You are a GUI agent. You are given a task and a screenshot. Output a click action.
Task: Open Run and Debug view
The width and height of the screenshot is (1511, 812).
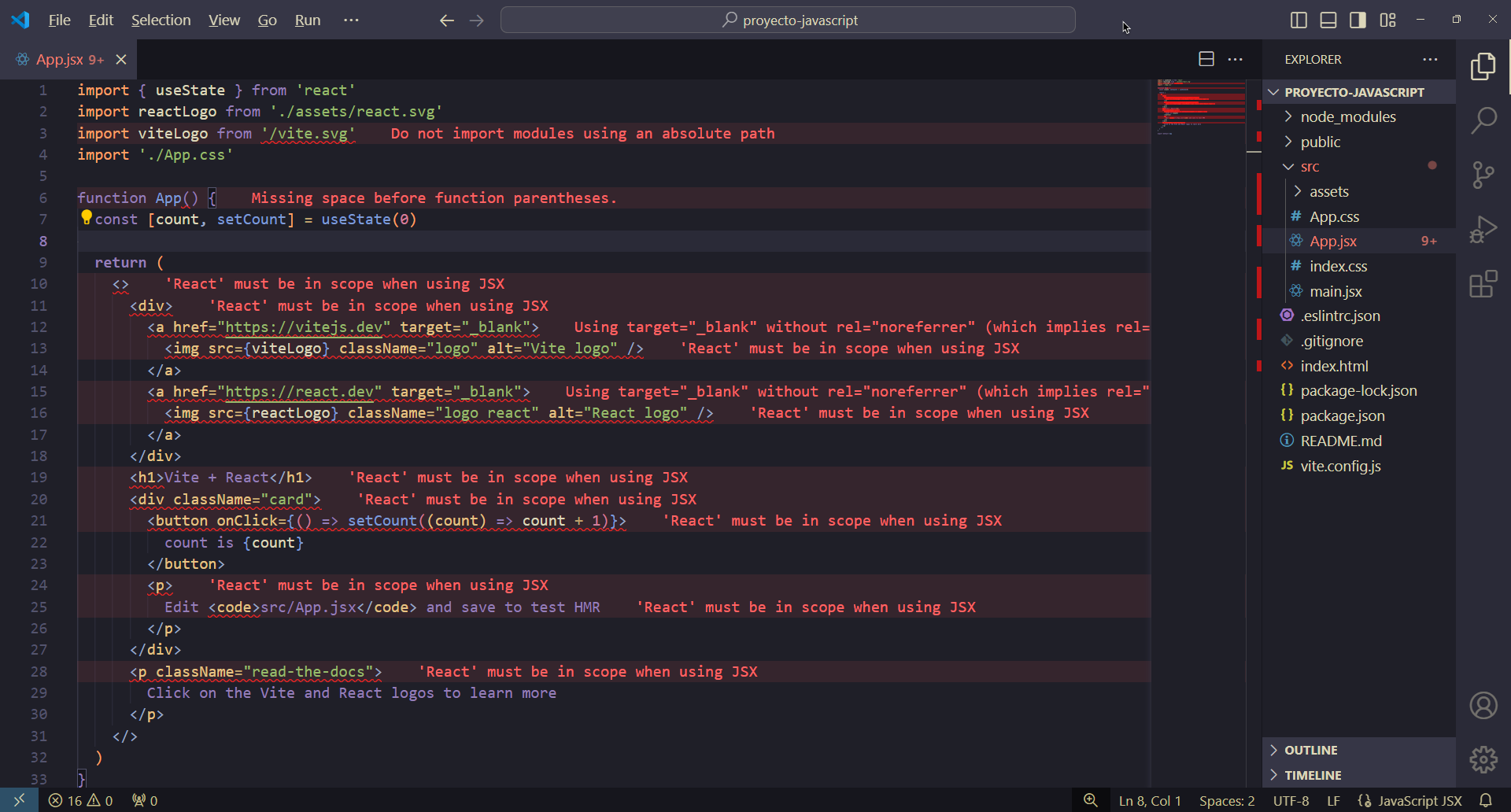point(1483,230)
